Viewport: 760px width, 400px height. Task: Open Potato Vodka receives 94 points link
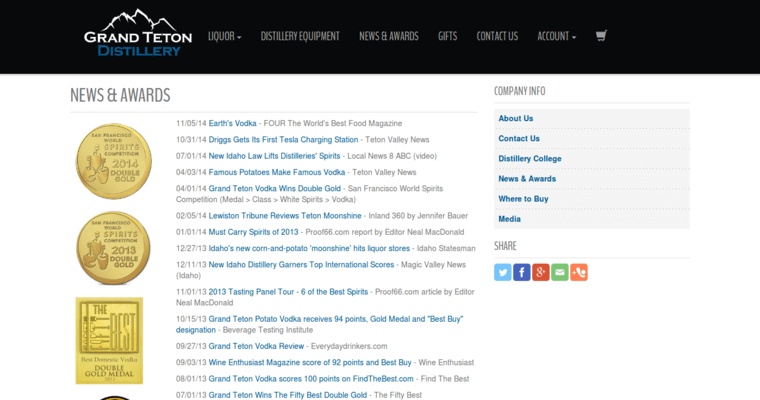(x=320, y=324)
